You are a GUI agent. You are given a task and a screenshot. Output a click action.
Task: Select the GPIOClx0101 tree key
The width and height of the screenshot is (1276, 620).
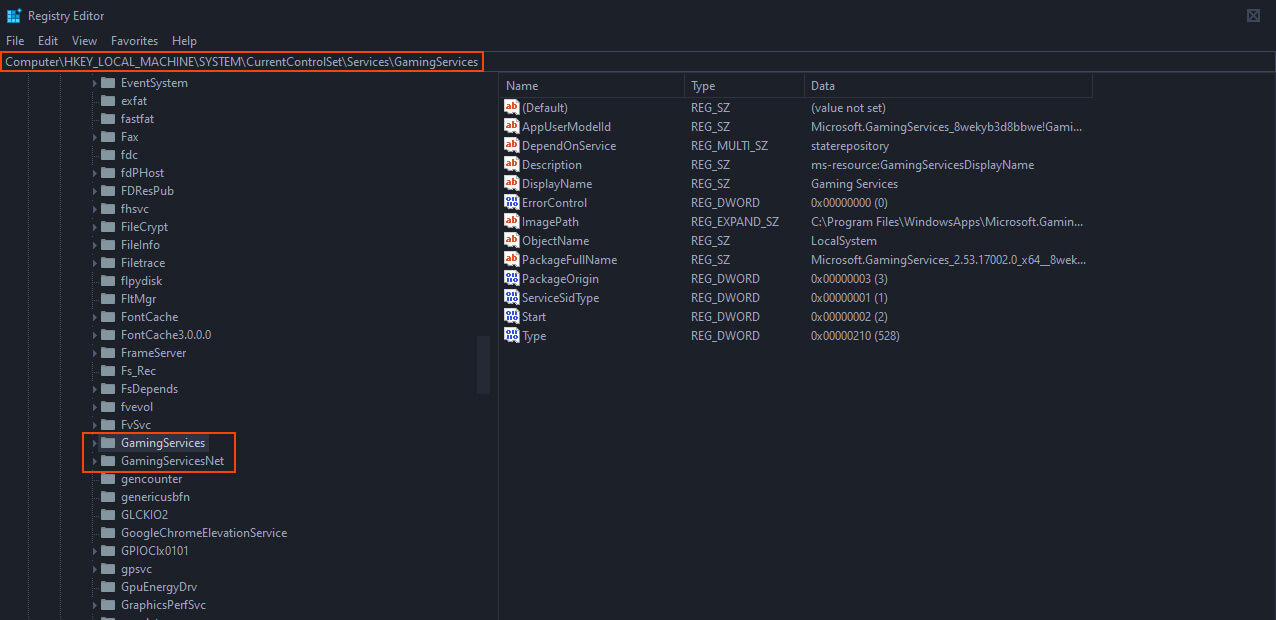pyautogui.click(x=154, y=551)
